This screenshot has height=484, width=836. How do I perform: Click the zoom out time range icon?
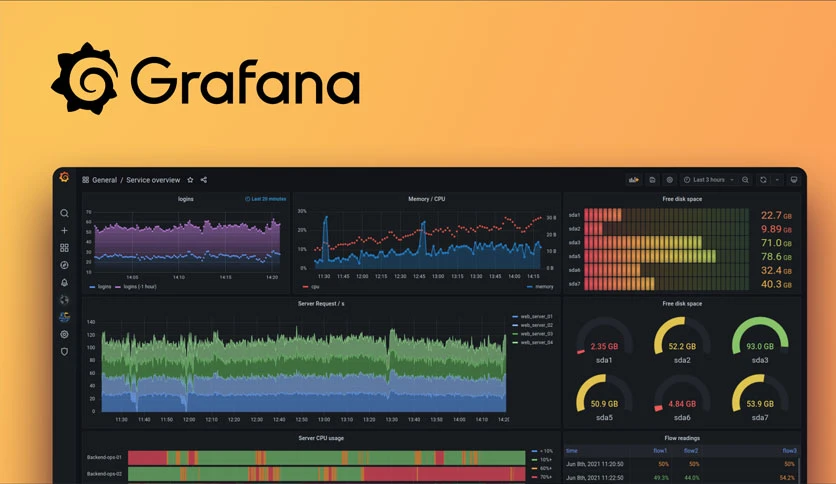pos(745,180)
